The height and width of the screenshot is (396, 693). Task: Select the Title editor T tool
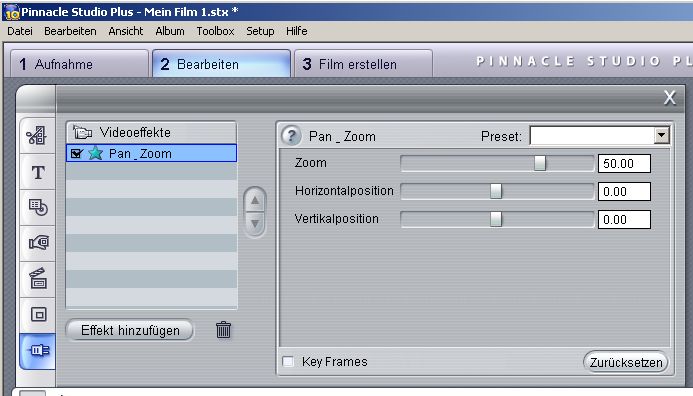coord(38,172)
